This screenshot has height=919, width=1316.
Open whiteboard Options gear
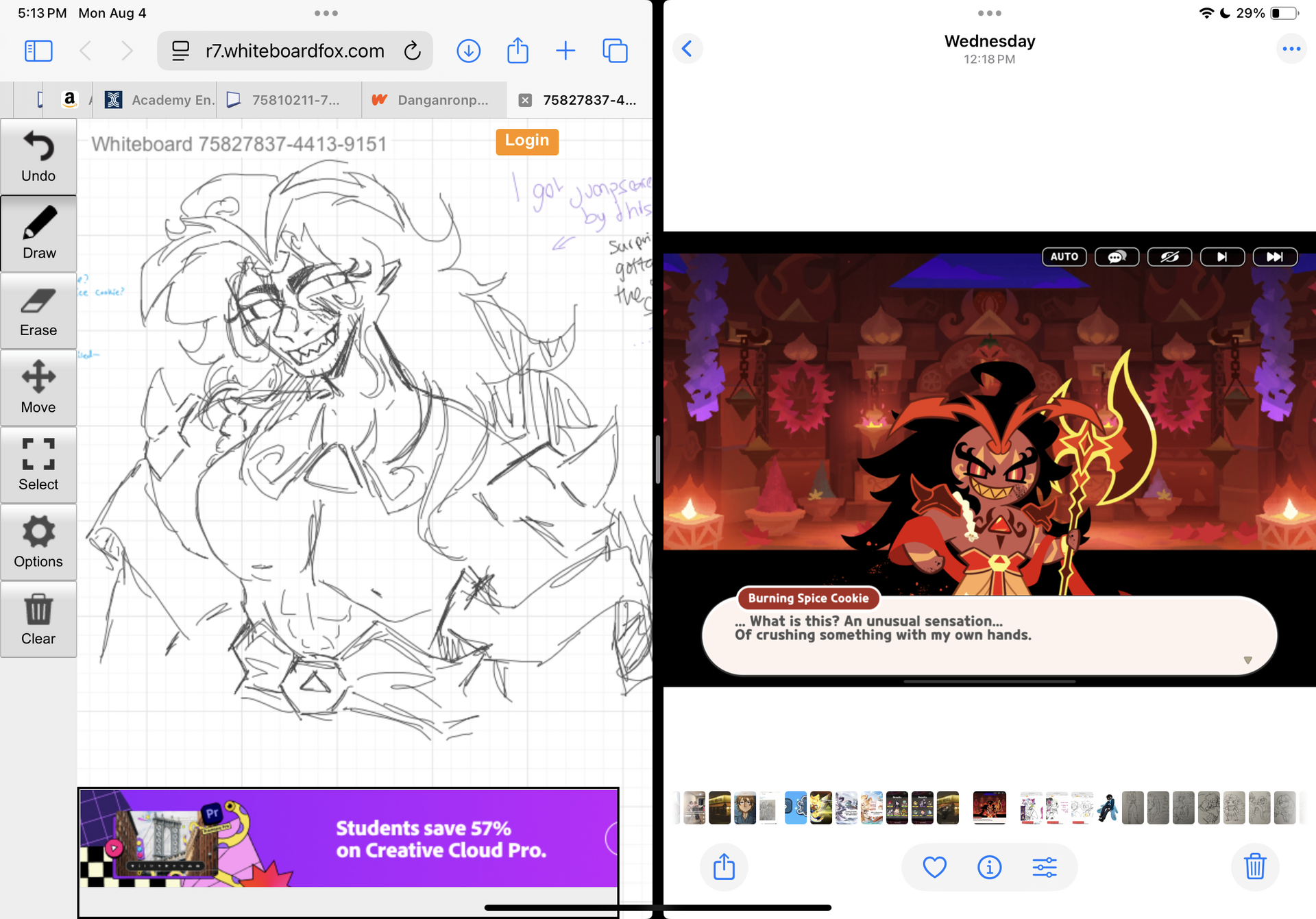(38, 542)
